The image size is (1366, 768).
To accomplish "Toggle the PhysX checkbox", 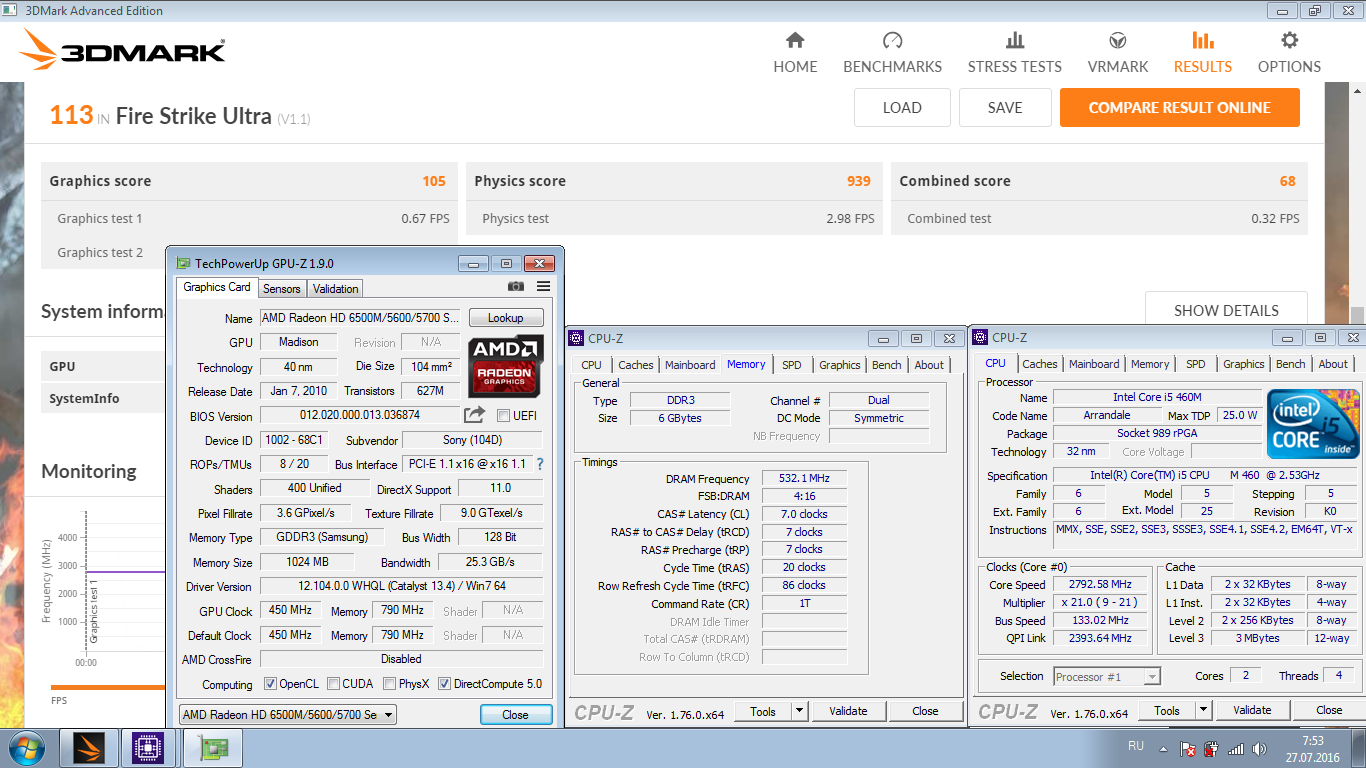I will tap(389, 684).
